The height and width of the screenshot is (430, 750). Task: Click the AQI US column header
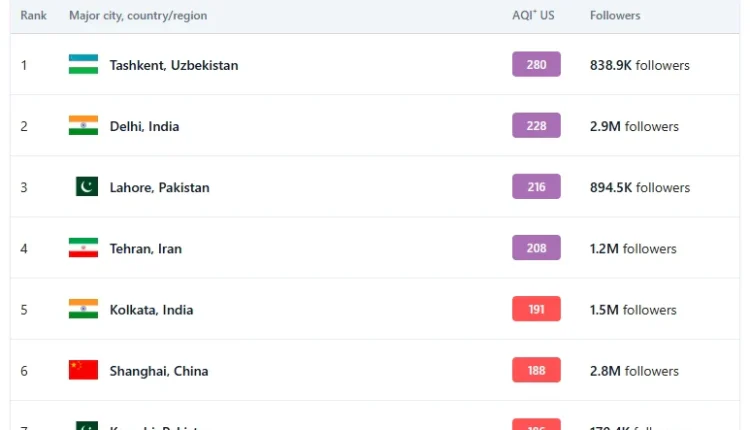tap(533, 16)
